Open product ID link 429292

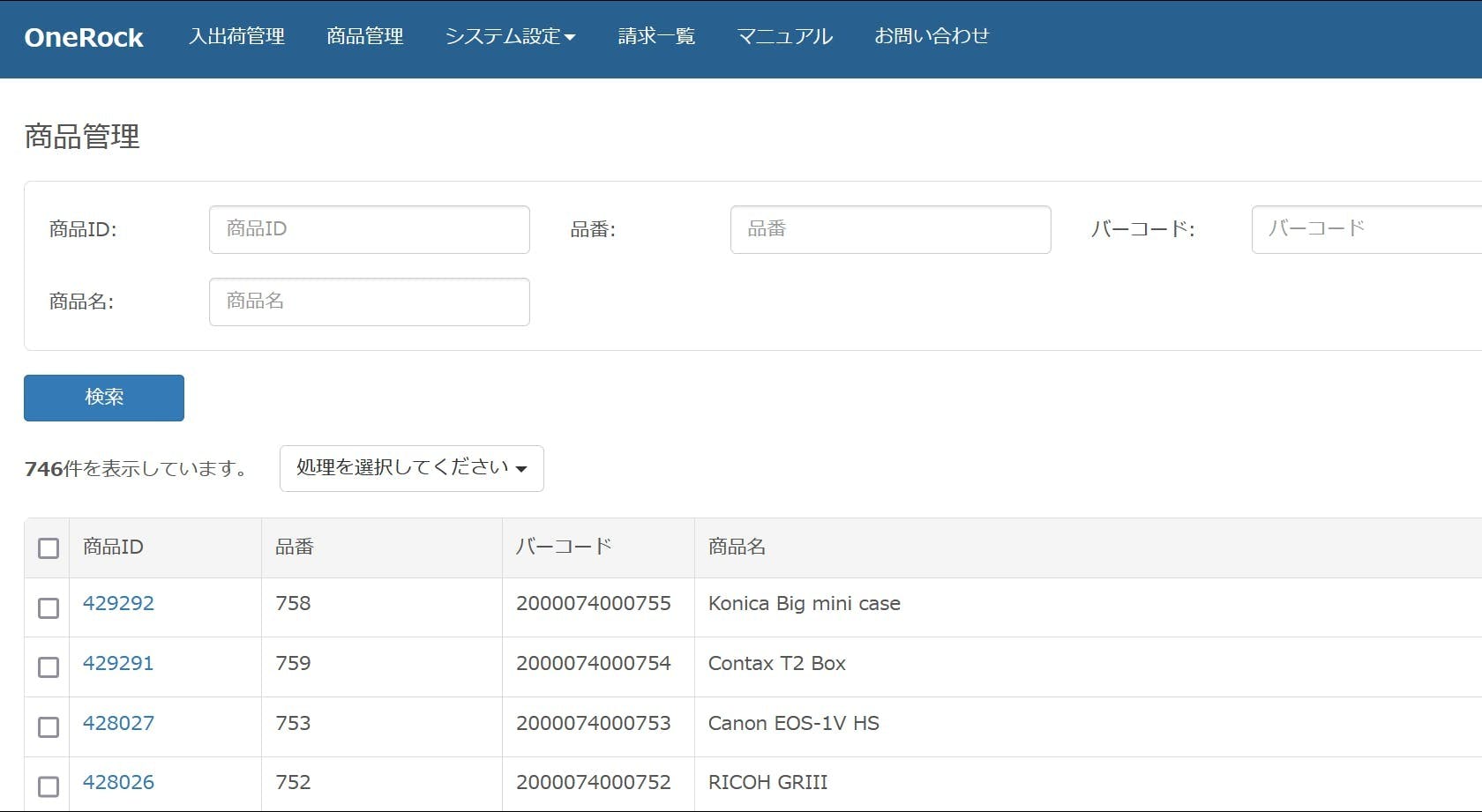click(x=118, y=603)
